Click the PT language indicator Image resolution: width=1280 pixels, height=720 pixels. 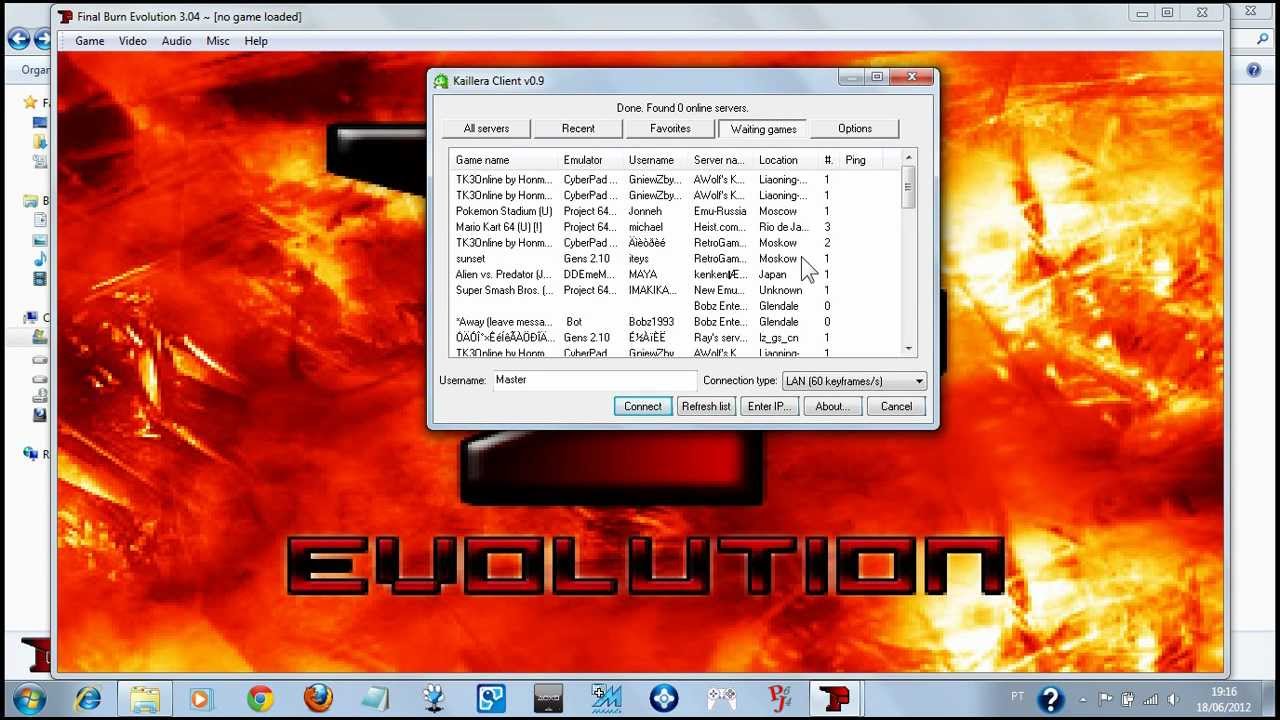tap(1018, 697)
